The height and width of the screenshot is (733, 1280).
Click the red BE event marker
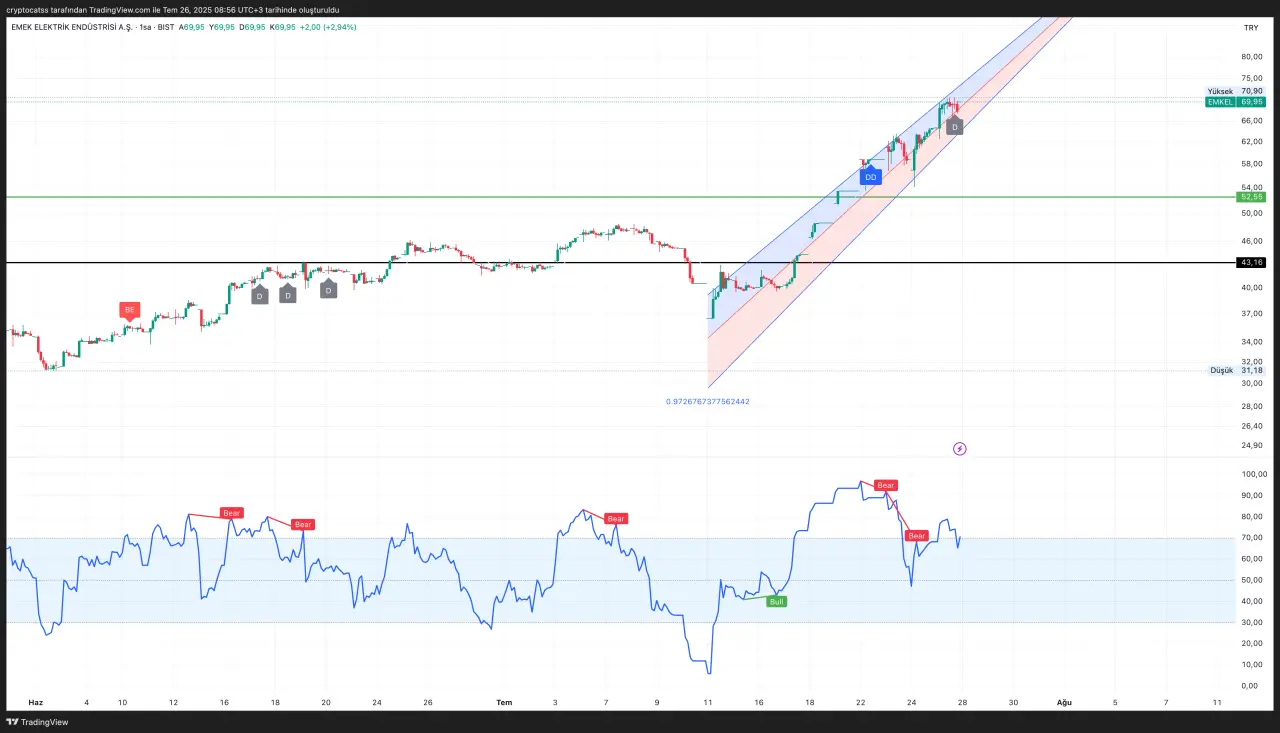(129, 310)
